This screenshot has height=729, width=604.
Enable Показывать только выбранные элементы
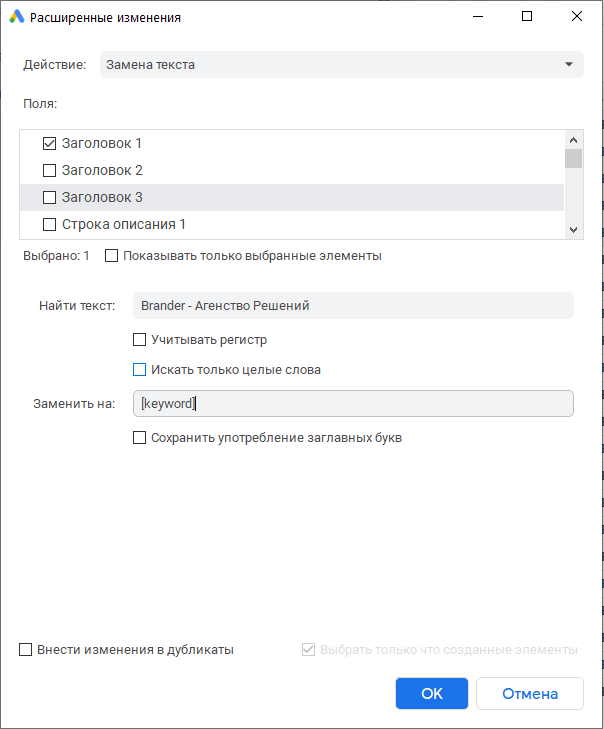click(x=111, y=256)
